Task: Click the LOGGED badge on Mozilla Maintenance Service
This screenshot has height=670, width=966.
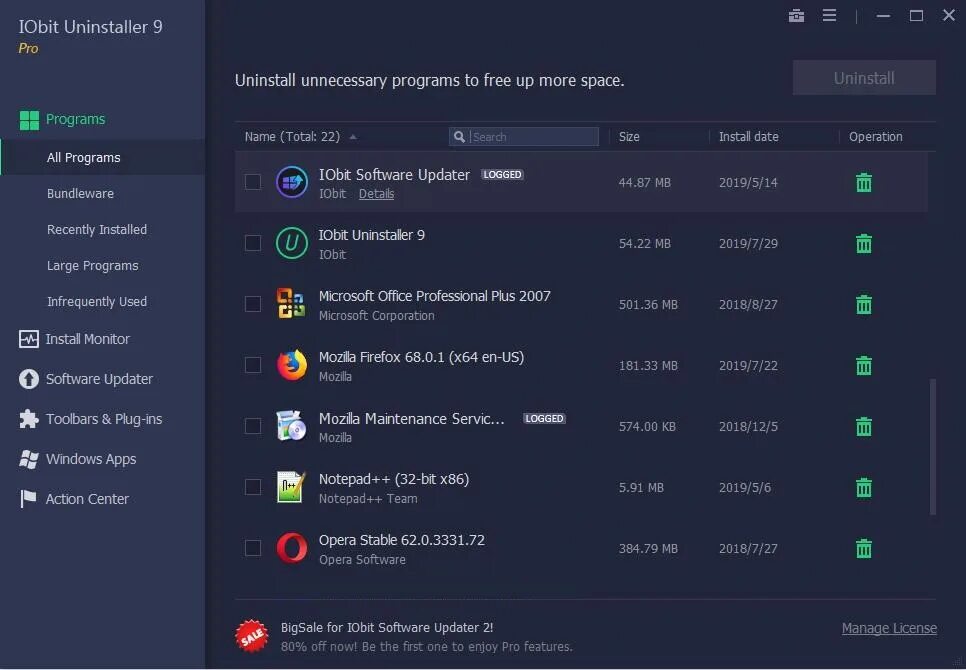Action: (544, 419)
